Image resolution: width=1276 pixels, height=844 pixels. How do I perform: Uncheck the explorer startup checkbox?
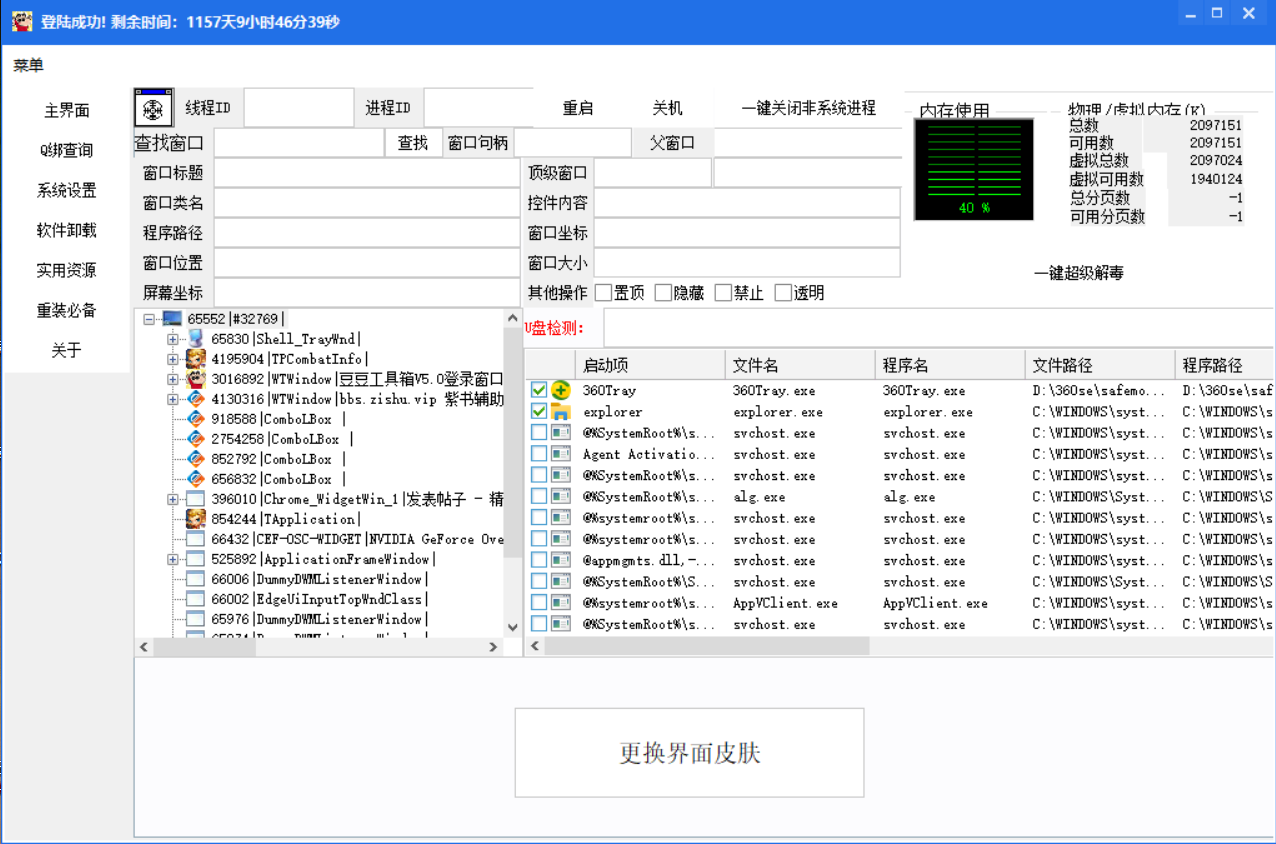(x=539, y=412)
